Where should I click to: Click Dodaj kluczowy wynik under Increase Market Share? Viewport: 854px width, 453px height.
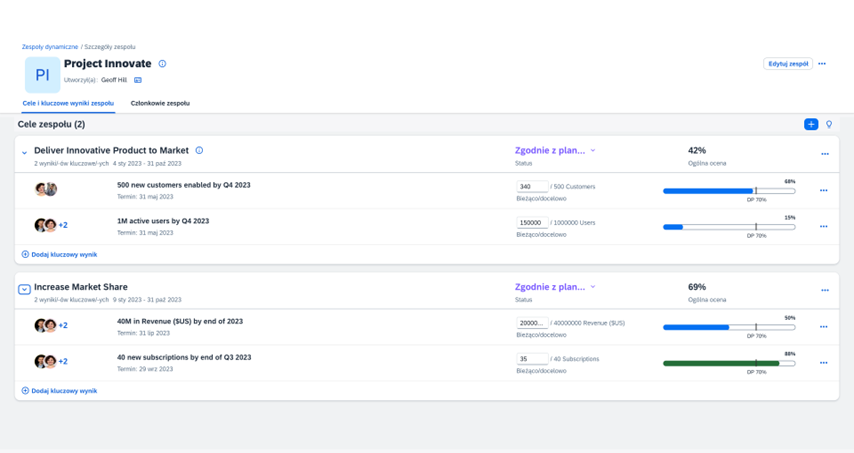coord(60,391)
